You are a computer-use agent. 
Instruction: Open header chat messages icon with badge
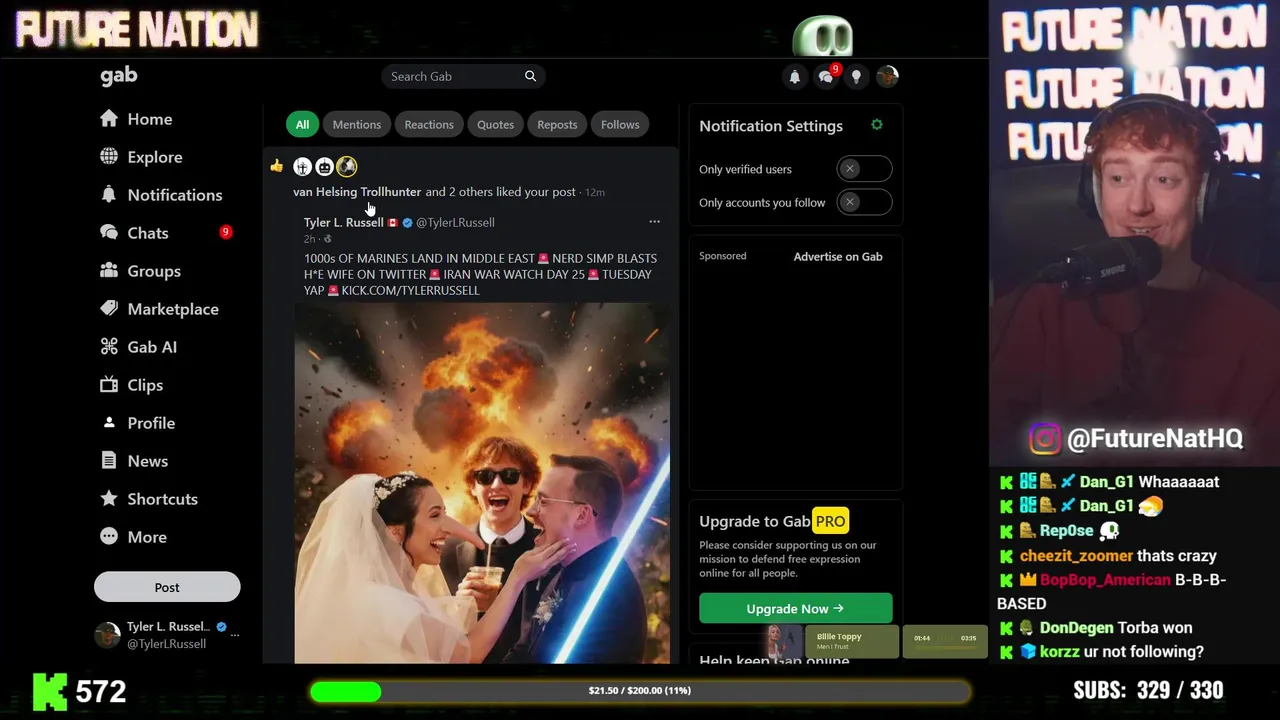pos(826,76)
